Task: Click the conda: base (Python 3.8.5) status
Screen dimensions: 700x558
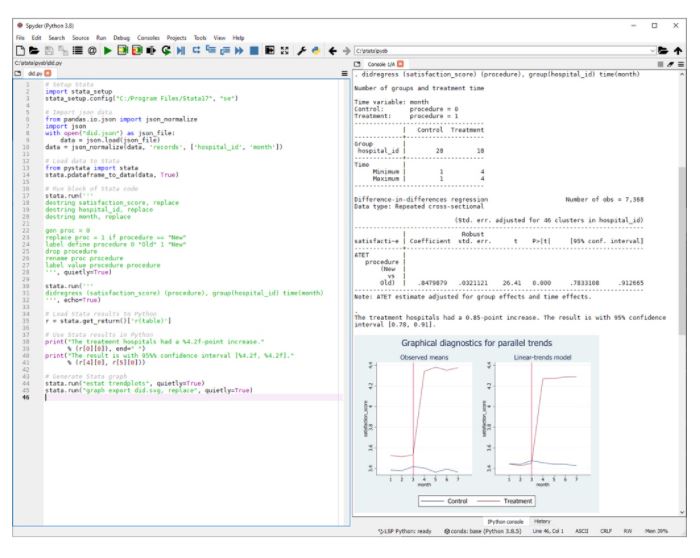Action: point(483,531)
